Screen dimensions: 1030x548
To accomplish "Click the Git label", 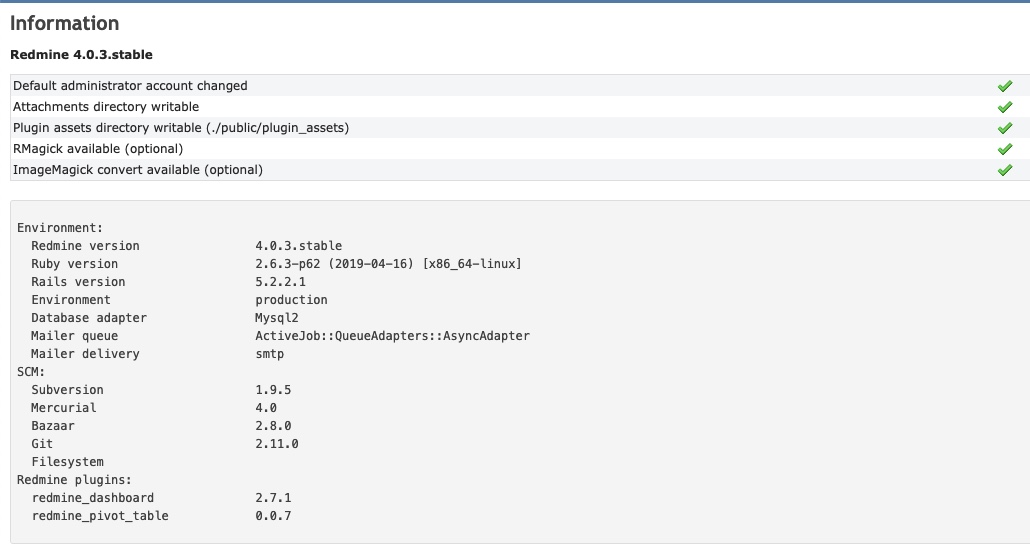I will point(42,444).
